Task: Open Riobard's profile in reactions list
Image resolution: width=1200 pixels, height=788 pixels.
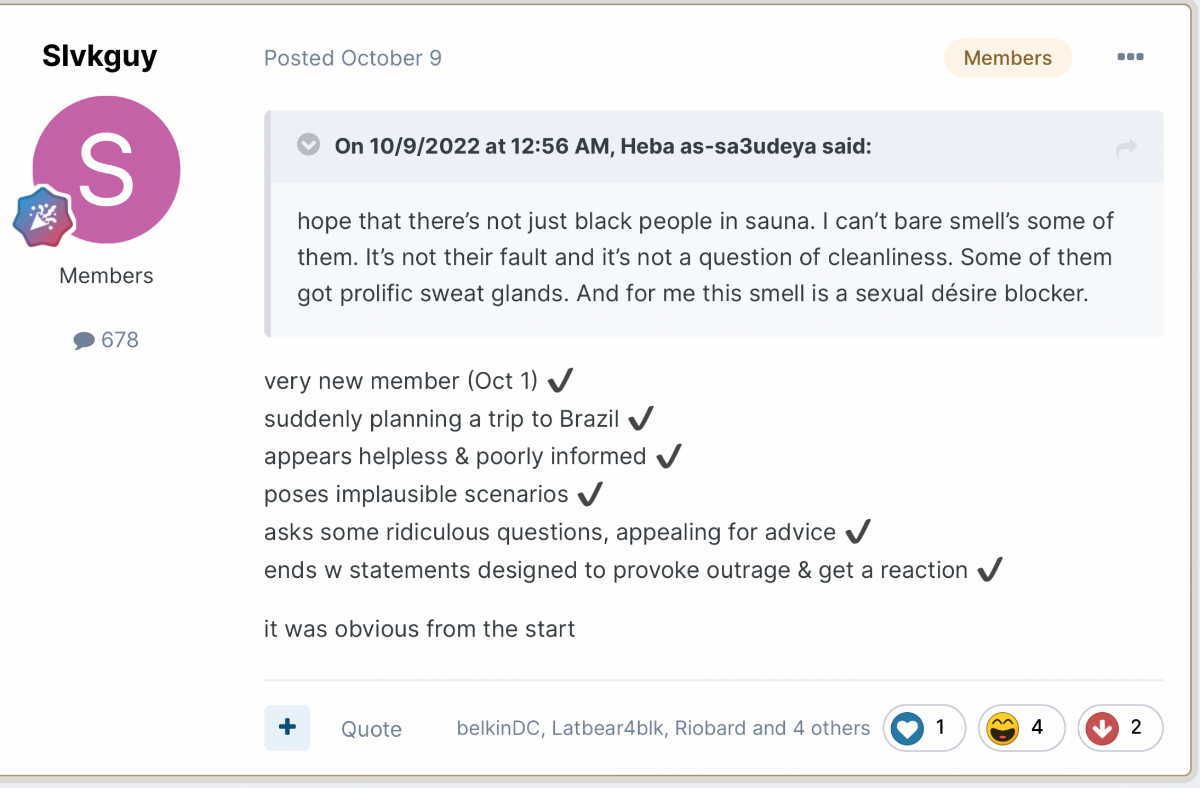Action: 710,729
